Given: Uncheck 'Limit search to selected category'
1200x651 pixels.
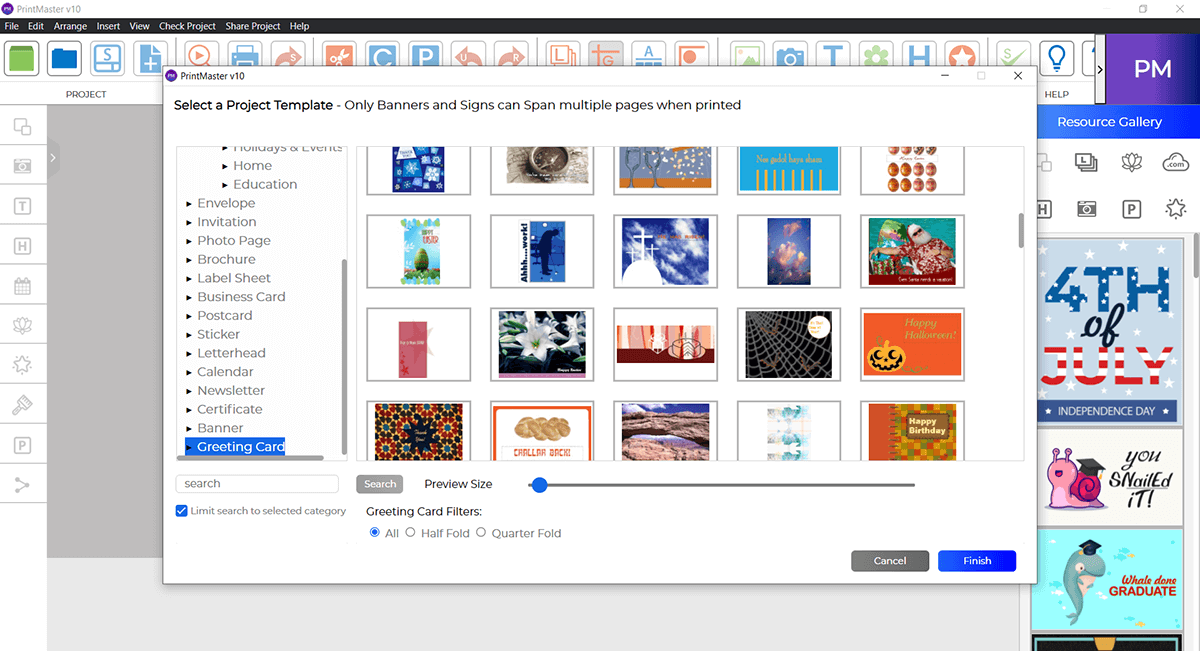Looking at the screenshot, I should (181, 510).
